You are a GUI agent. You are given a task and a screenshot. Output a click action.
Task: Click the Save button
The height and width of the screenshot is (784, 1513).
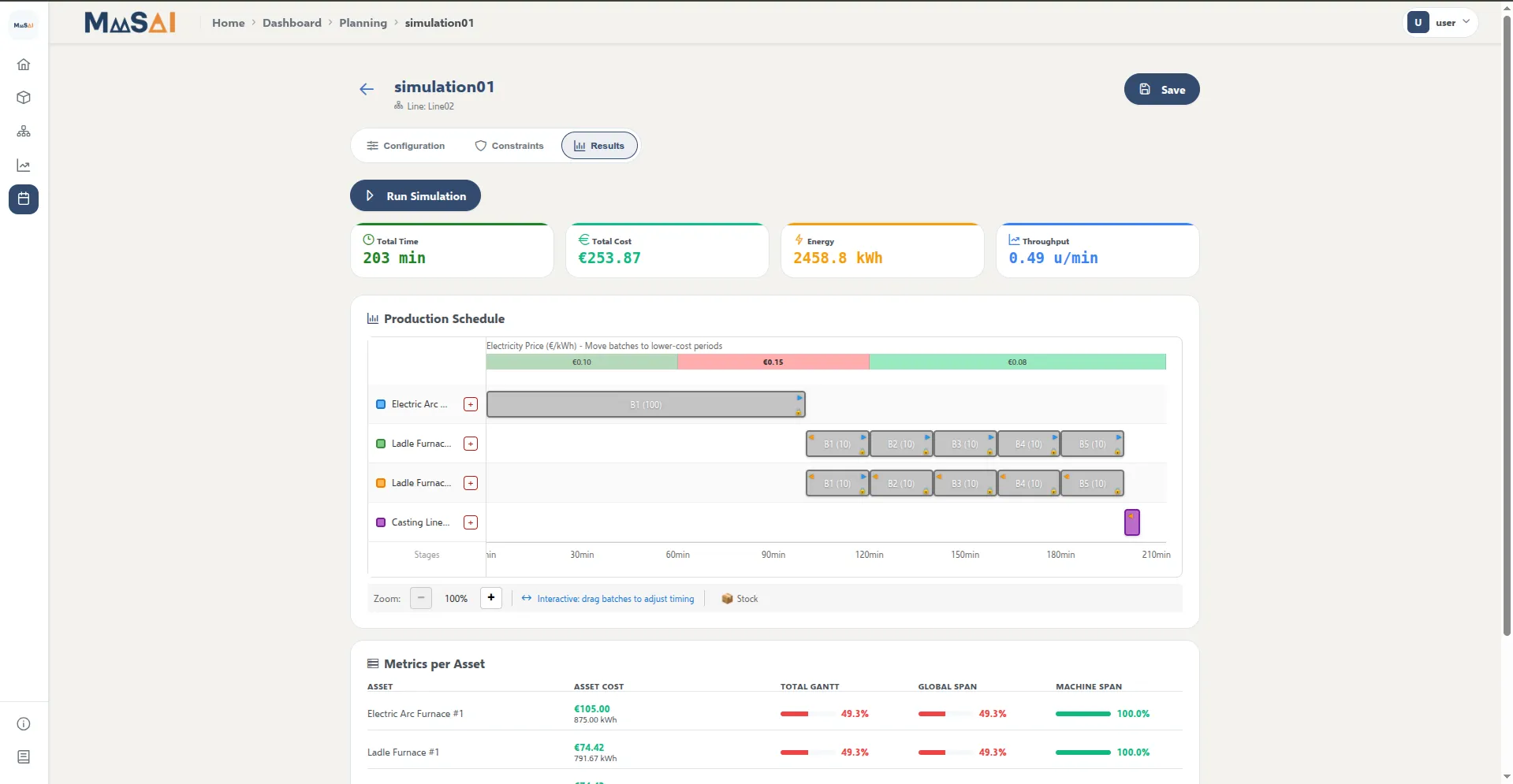click(x=1161, y=89)
